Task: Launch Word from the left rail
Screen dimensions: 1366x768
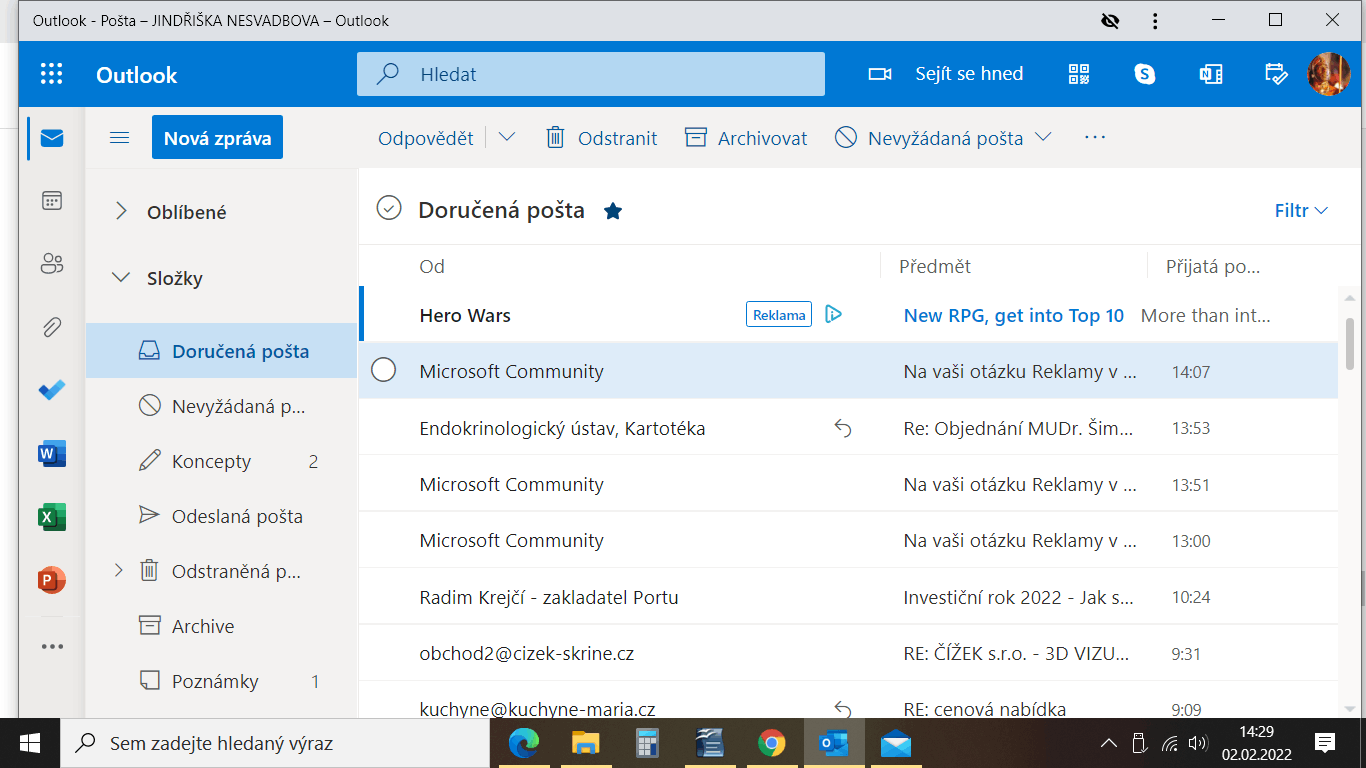Action: (52, 454)
